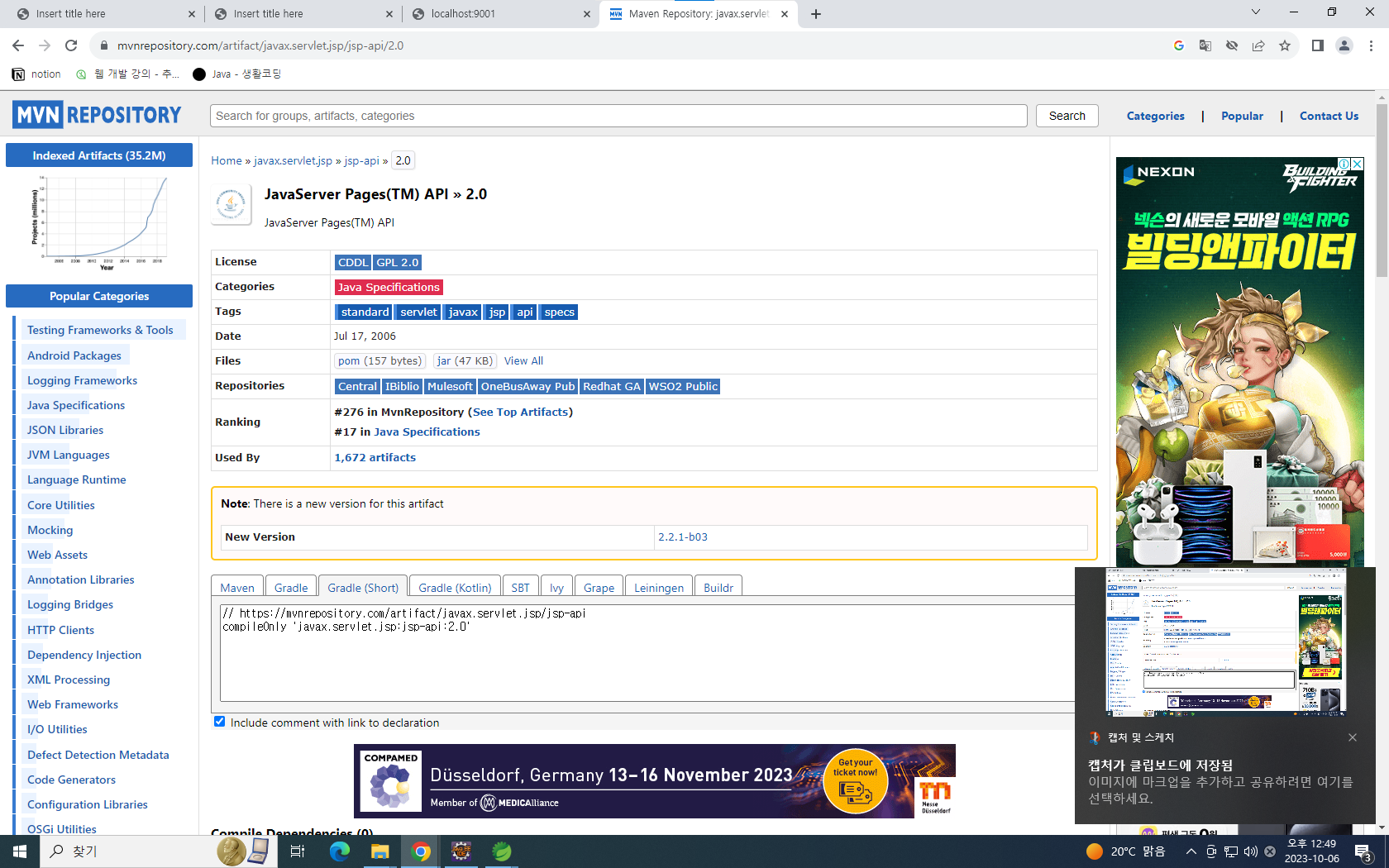The width and height of the screenshot is (1389, 868).
Task: Open Chrome tab search dropdown arrow
Action: [x=1256, y=12]
